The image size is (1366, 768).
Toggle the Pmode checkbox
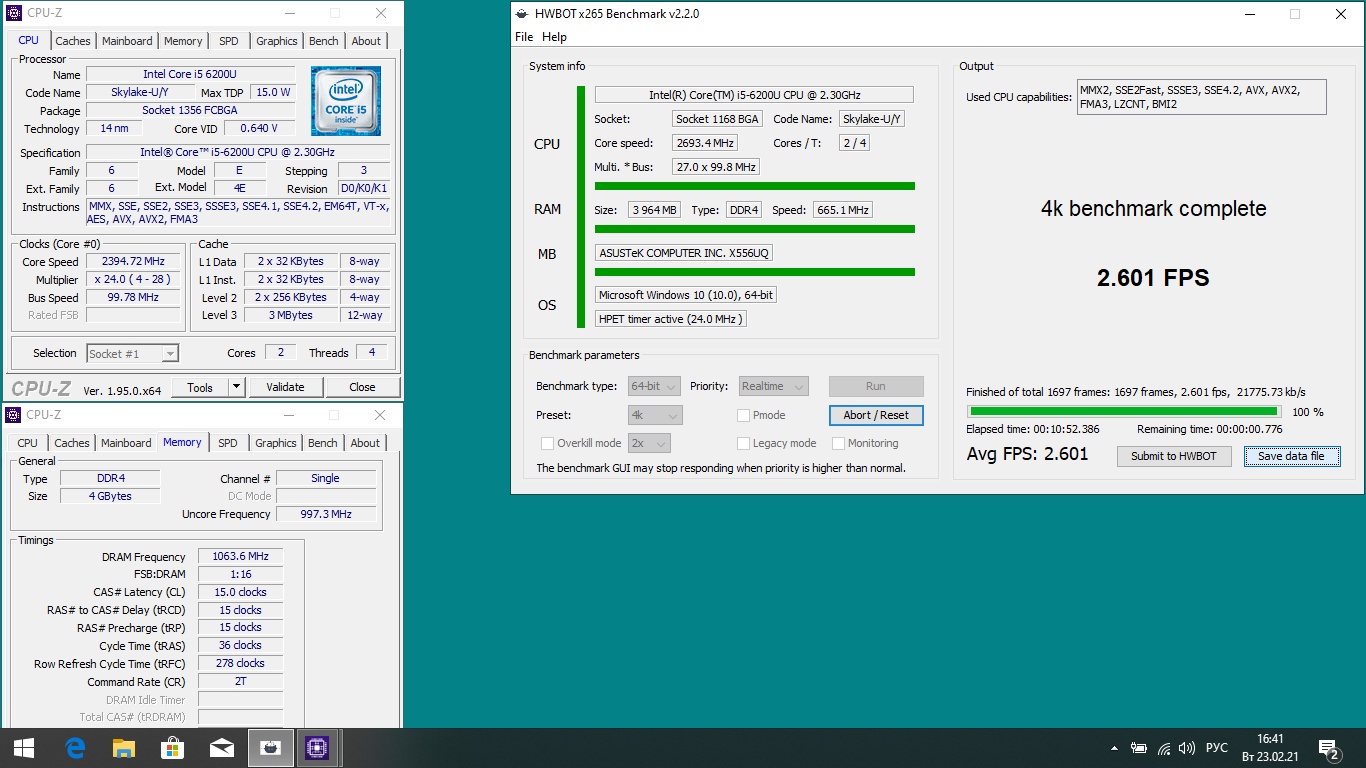pyautogui.click(x=743, y=415)
